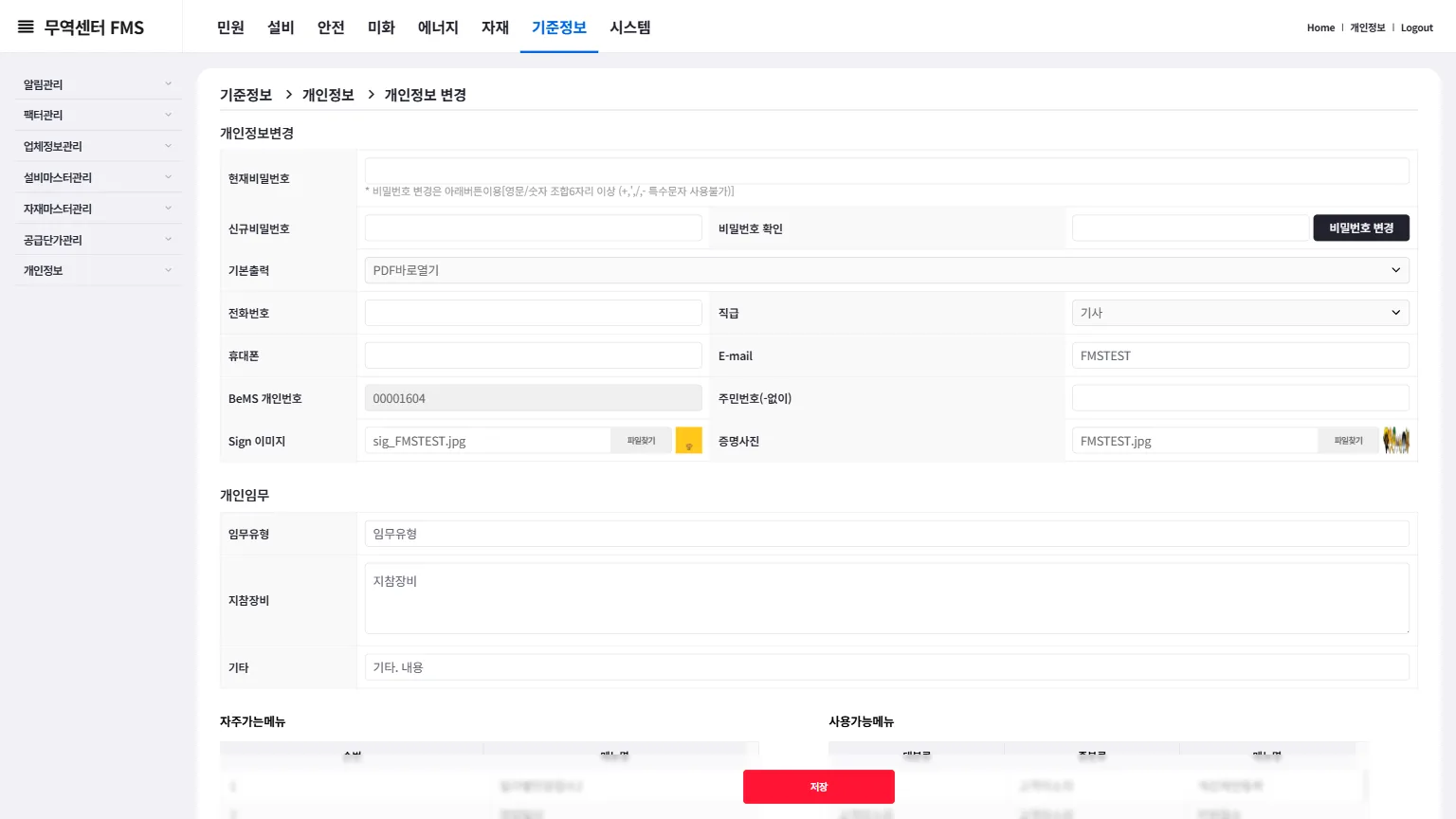This screenshot has width=1456, height=819.
Task: Open the 설비 top menu
Action: [x=281, y=27]
